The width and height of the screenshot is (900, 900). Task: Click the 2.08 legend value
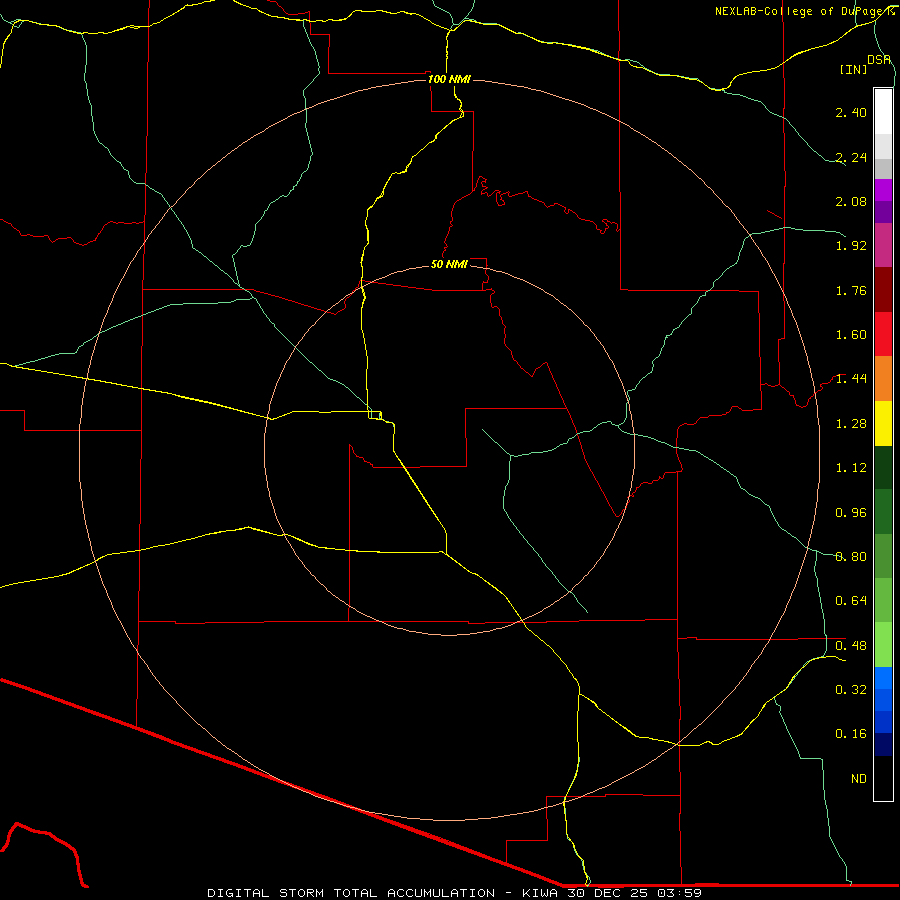(x=851, y=201)
